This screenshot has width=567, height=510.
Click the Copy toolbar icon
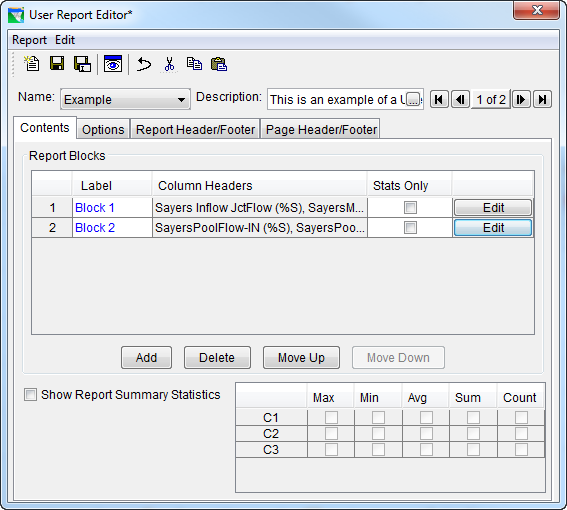194,64
